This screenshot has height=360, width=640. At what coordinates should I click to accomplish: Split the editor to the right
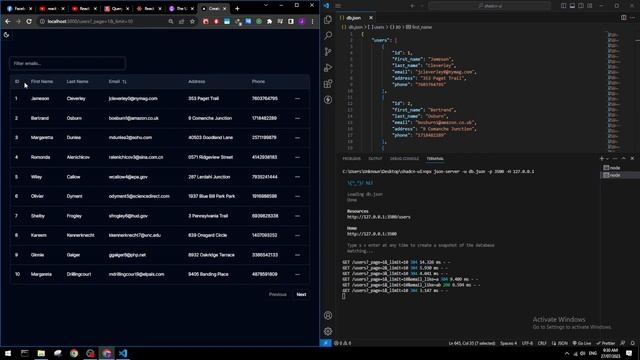623,18
